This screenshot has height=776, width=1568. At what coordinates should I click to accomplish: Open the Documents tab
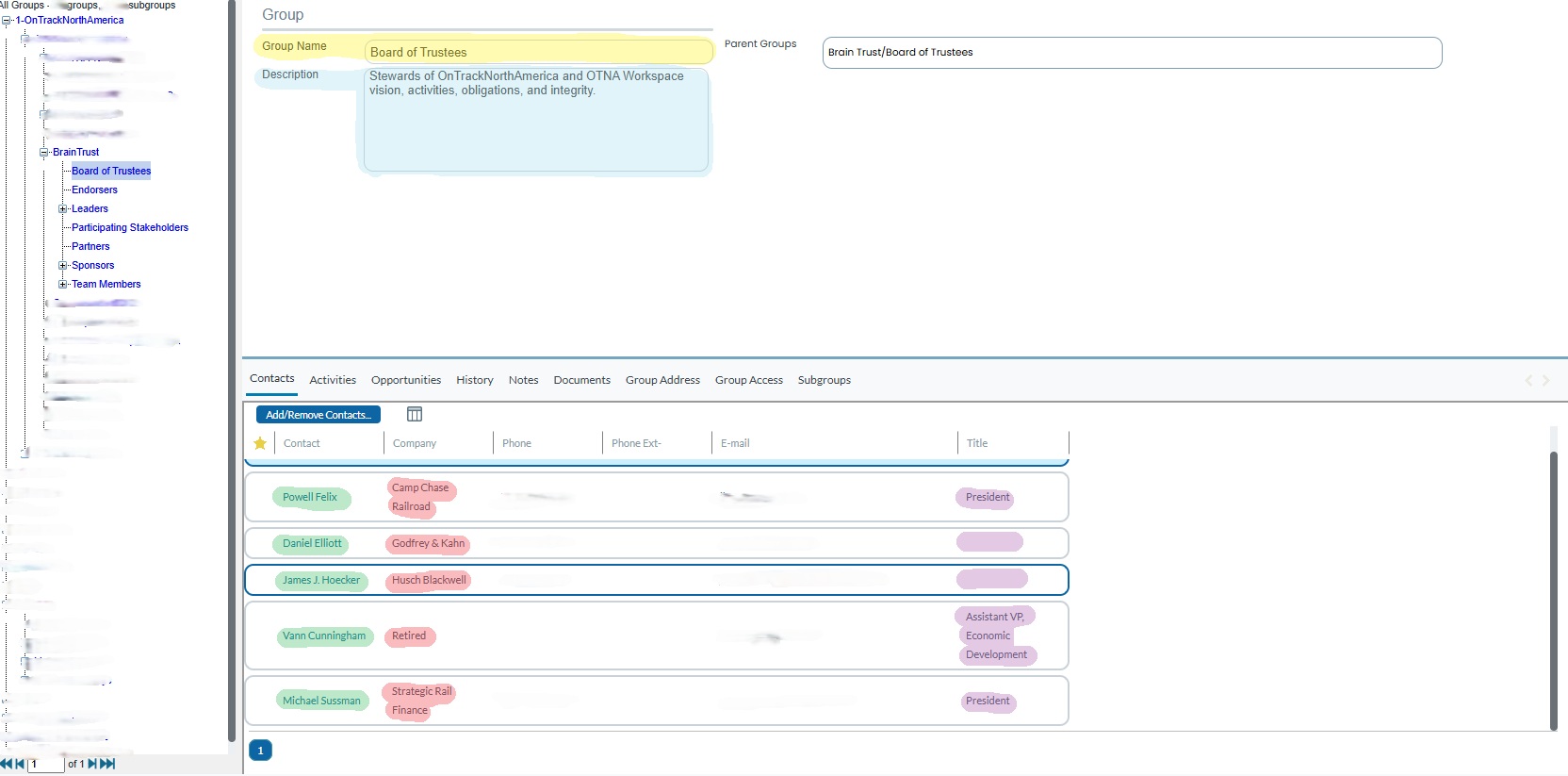tap(581, 380)
